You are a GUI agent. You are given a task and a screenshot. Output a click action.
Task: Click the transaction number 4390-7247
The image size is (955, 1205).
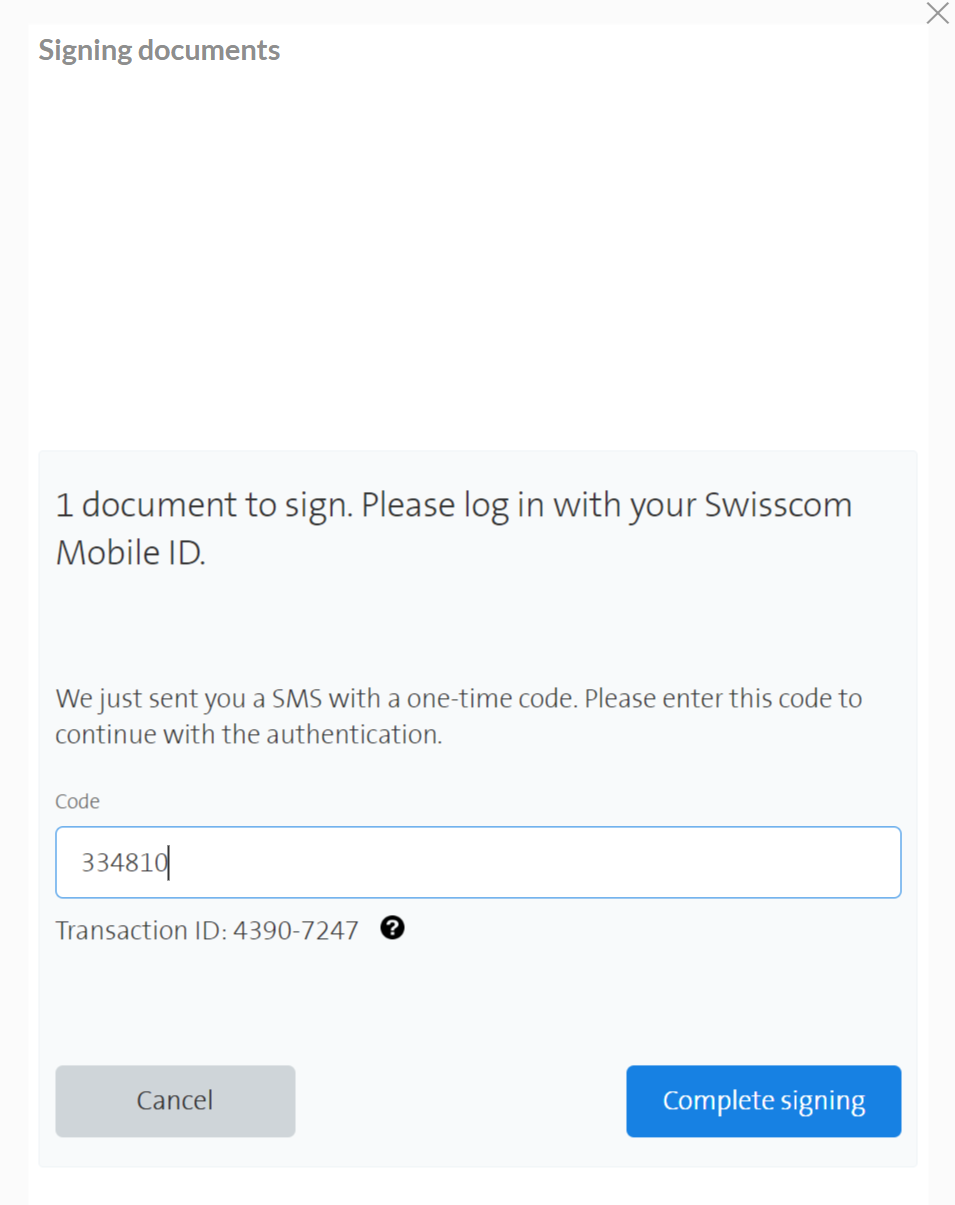pos(295,931)
